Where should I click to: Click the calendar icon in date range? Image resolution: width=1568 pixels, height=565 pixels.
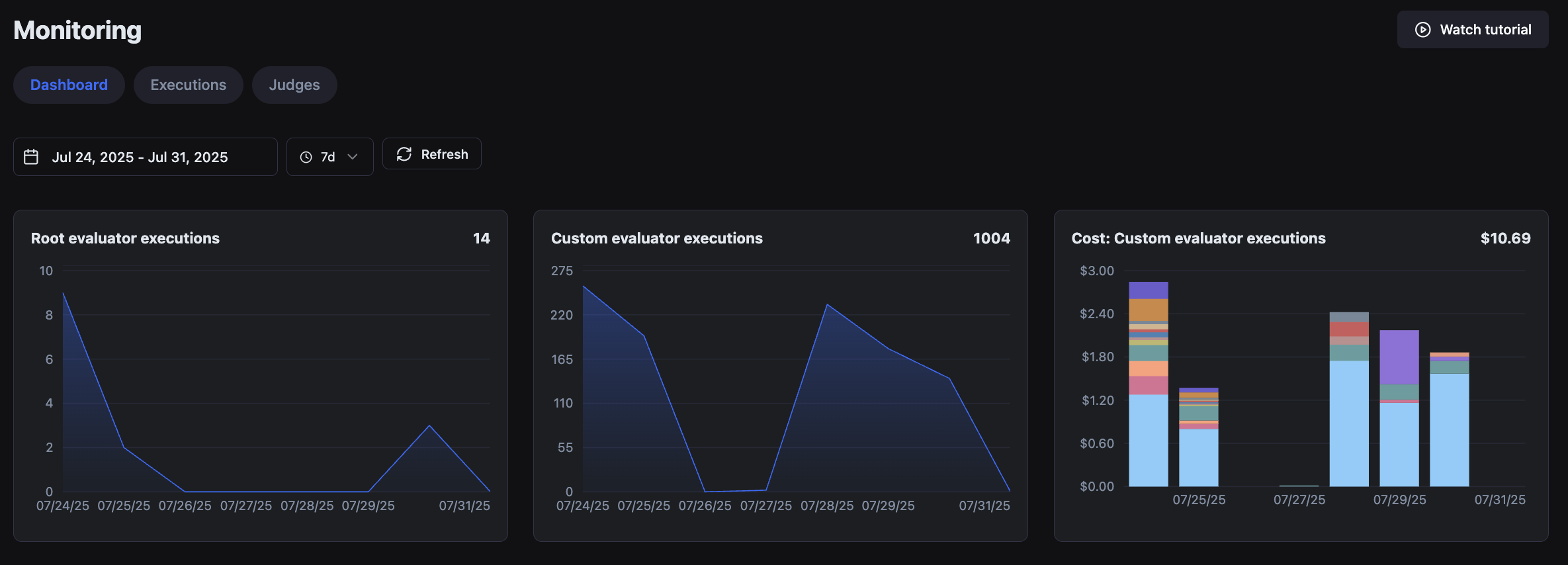click(31, 157)
